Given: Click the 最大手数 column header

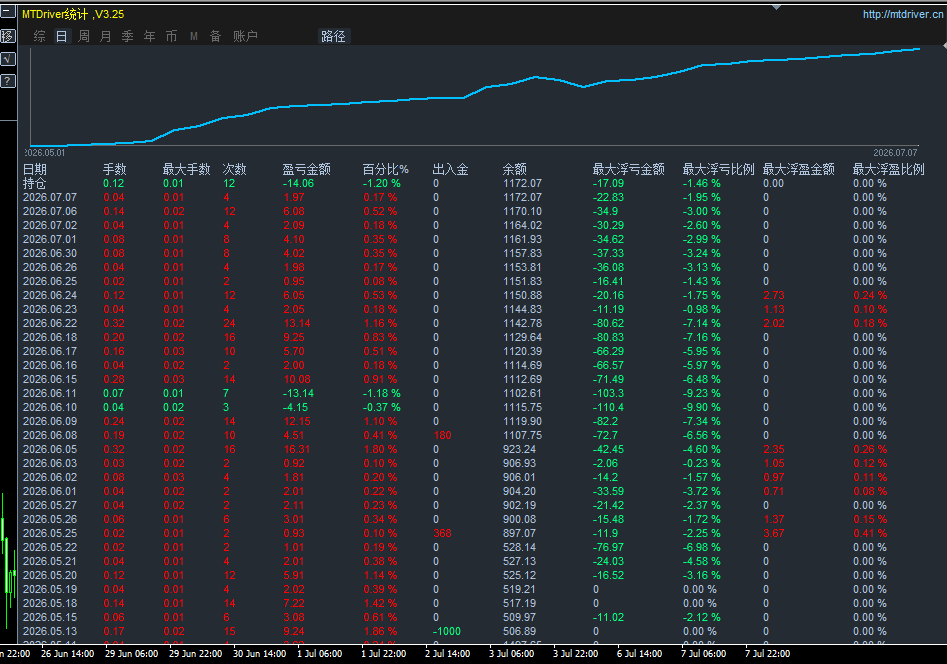Looking at the screenshot, I should point(187,169).
